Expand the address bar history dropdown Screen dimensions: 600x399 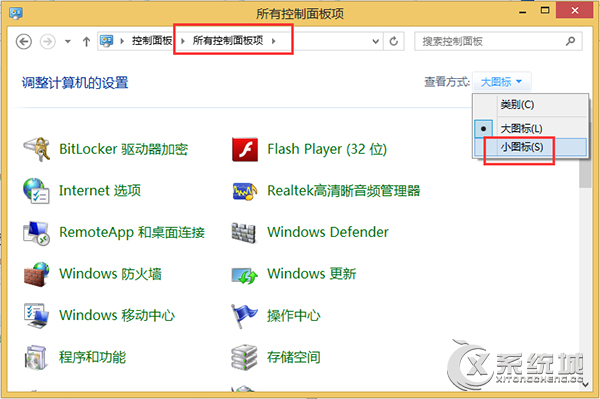coord(376,41)
